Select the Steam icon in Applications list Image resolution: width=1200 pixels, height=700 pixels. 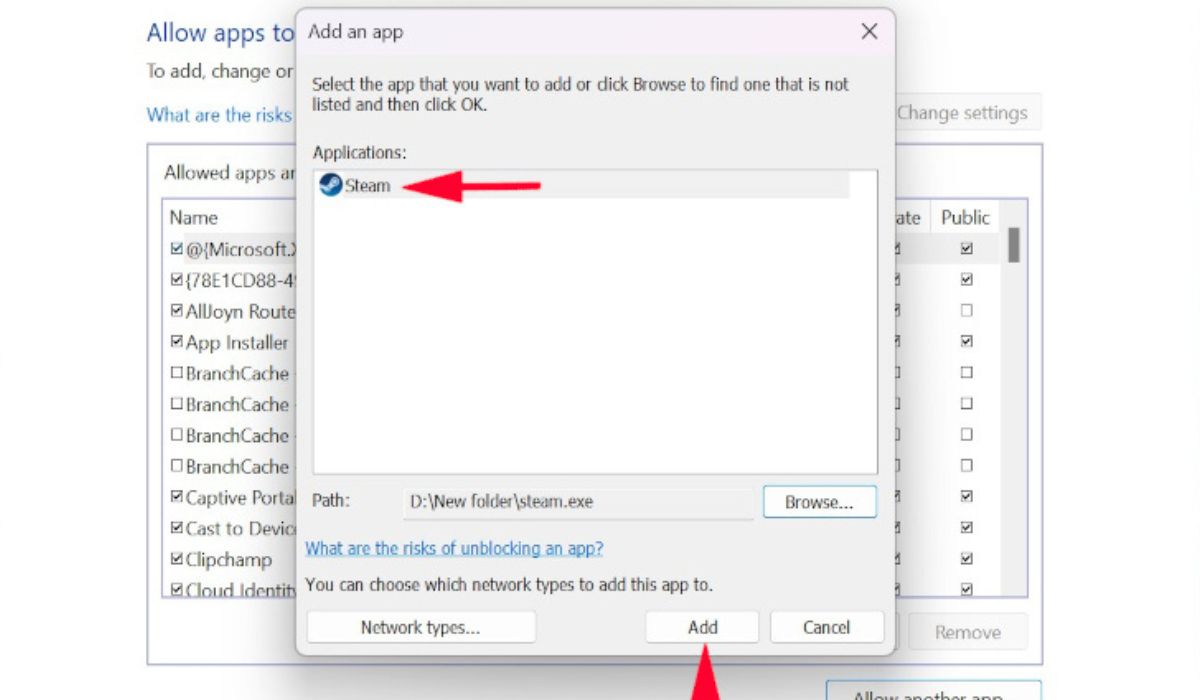pos(330,185)
